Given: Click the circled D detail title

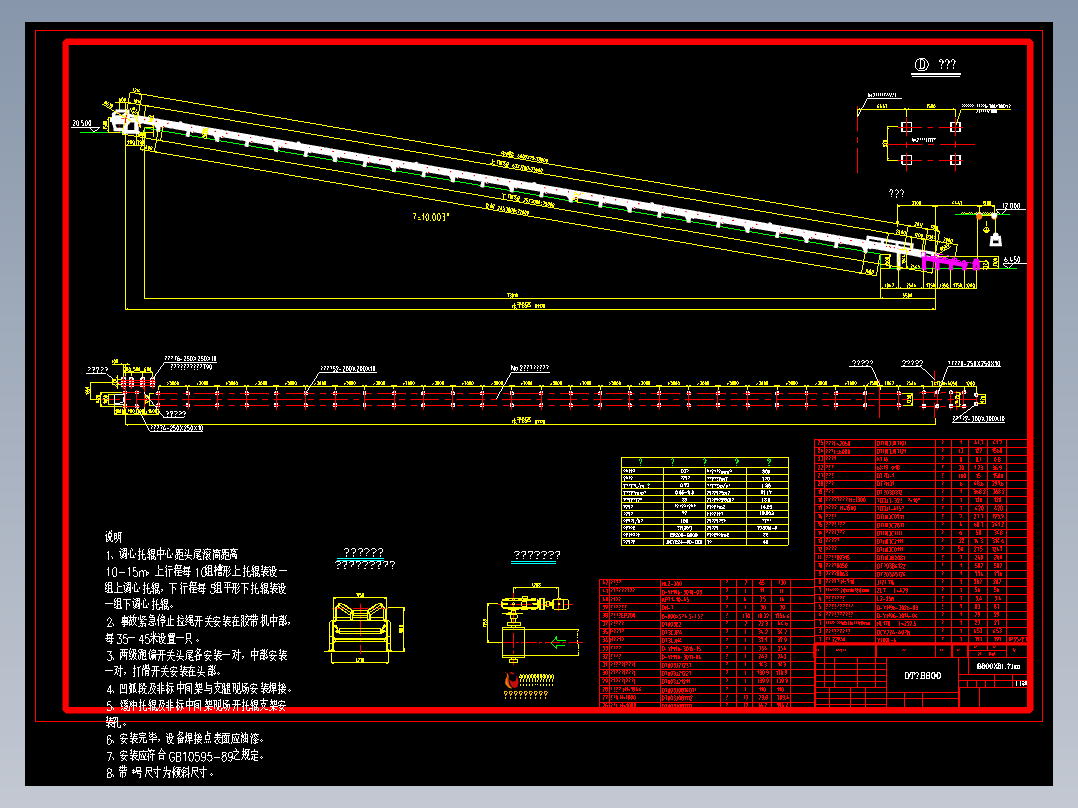Looking at the screenshot, I should 935,65.
